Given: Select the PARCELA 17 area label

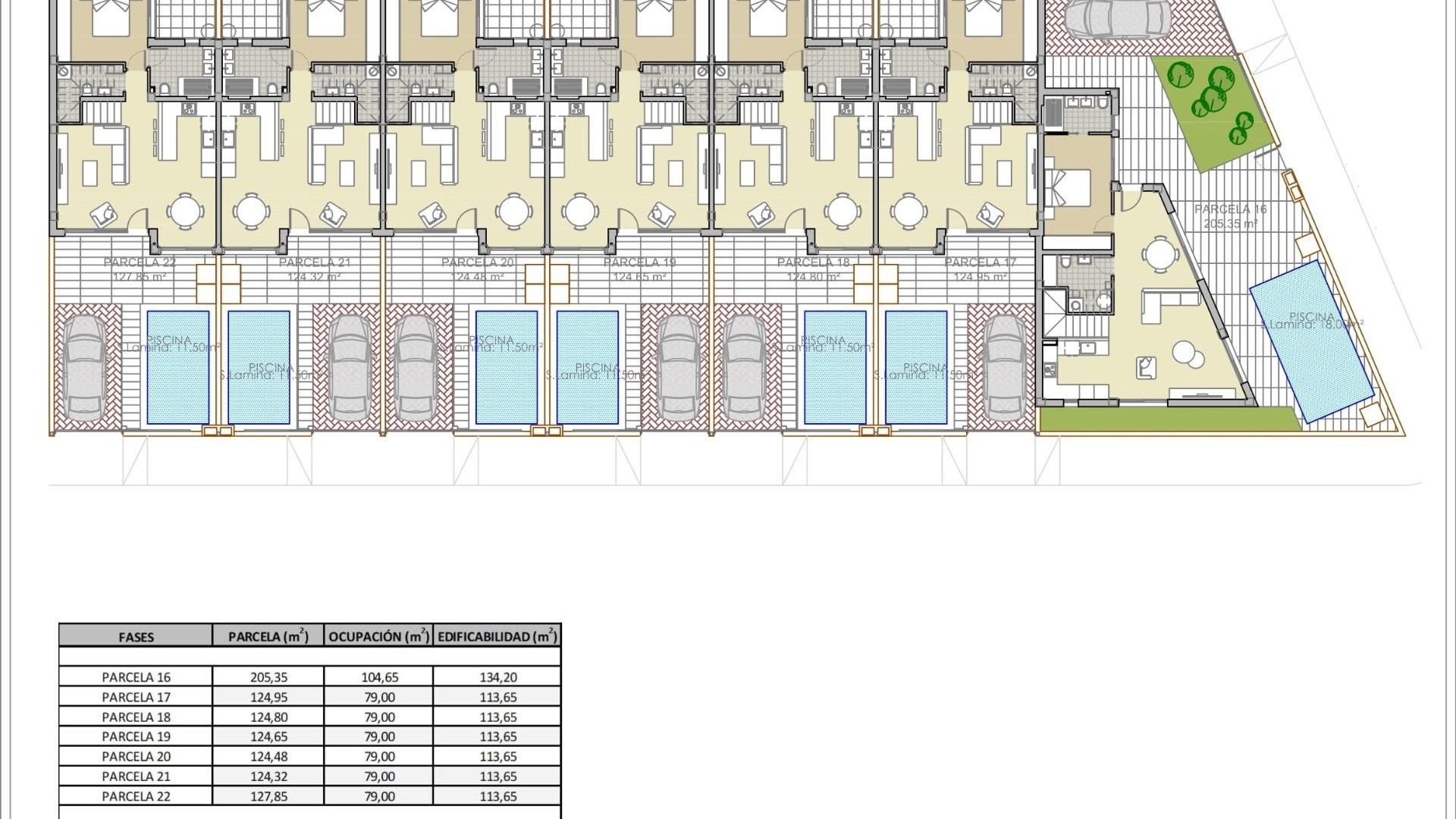Looking at the screenshot, I should pos(980,262).
